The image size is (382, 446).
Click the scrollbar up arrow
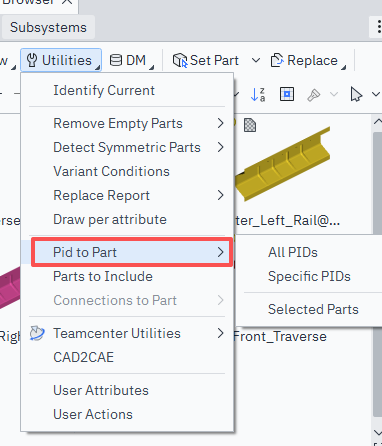pyautogui.click(x=377, y=122)
